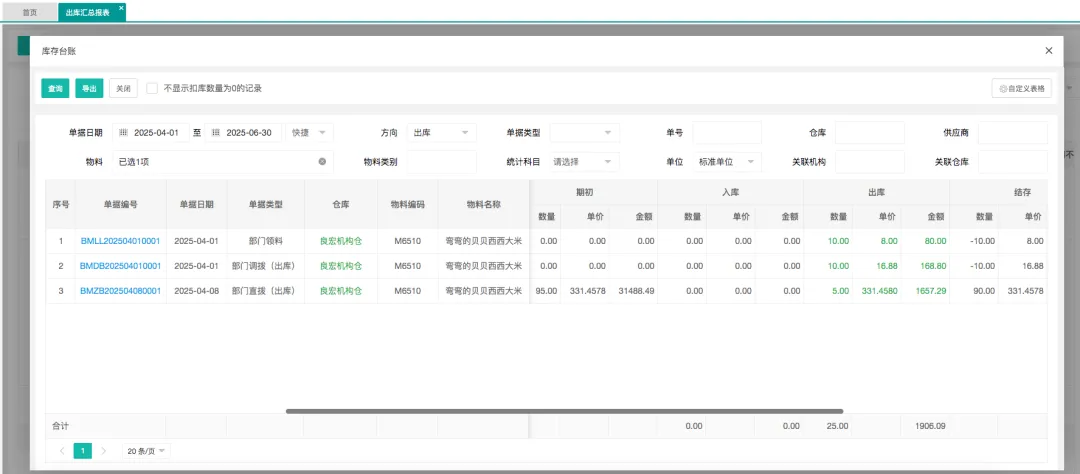Close the 出库汇总报表 tab using its X

(121, 8)
